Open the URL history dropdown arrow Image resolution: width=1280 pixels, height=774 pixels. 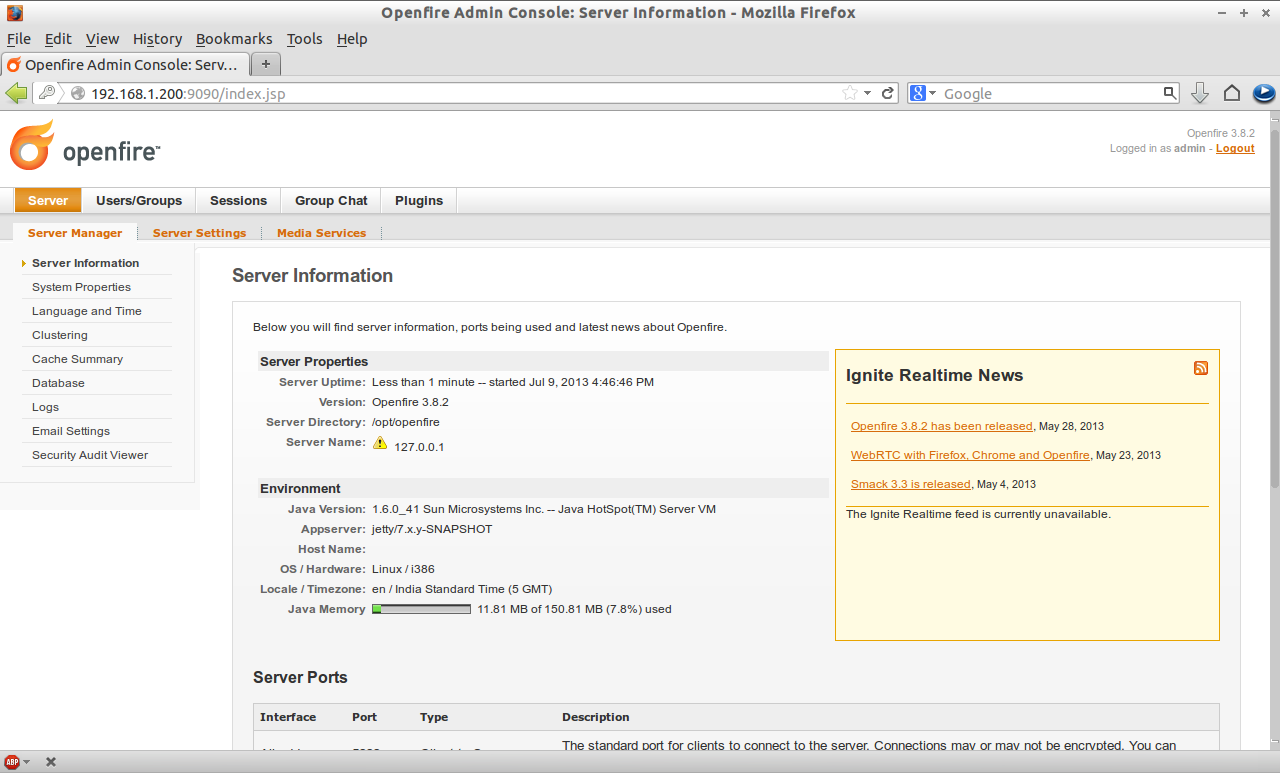868,93
